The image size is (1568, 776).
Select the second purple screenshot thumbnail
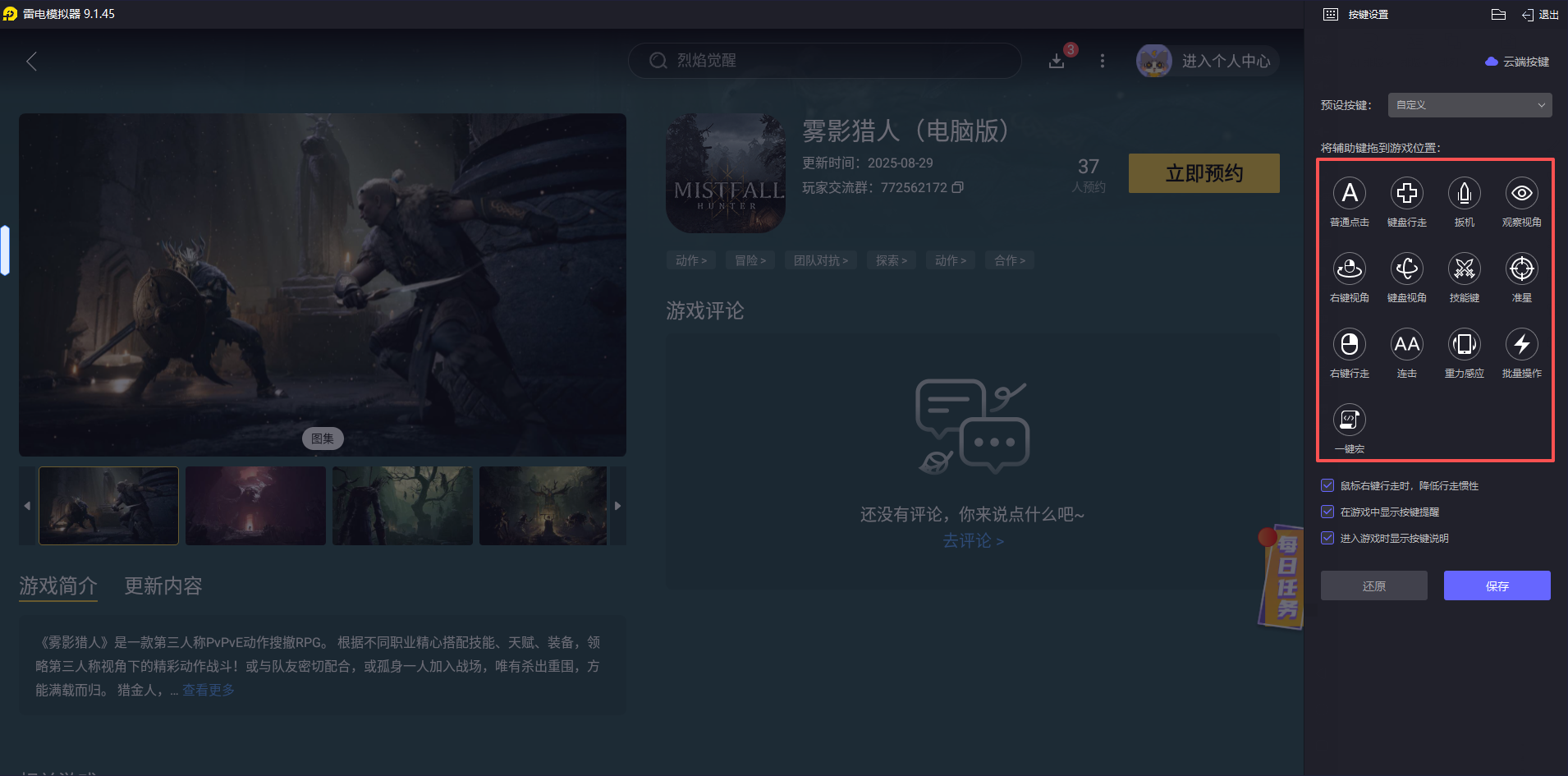pyautogui.click(x=255, y=506)
